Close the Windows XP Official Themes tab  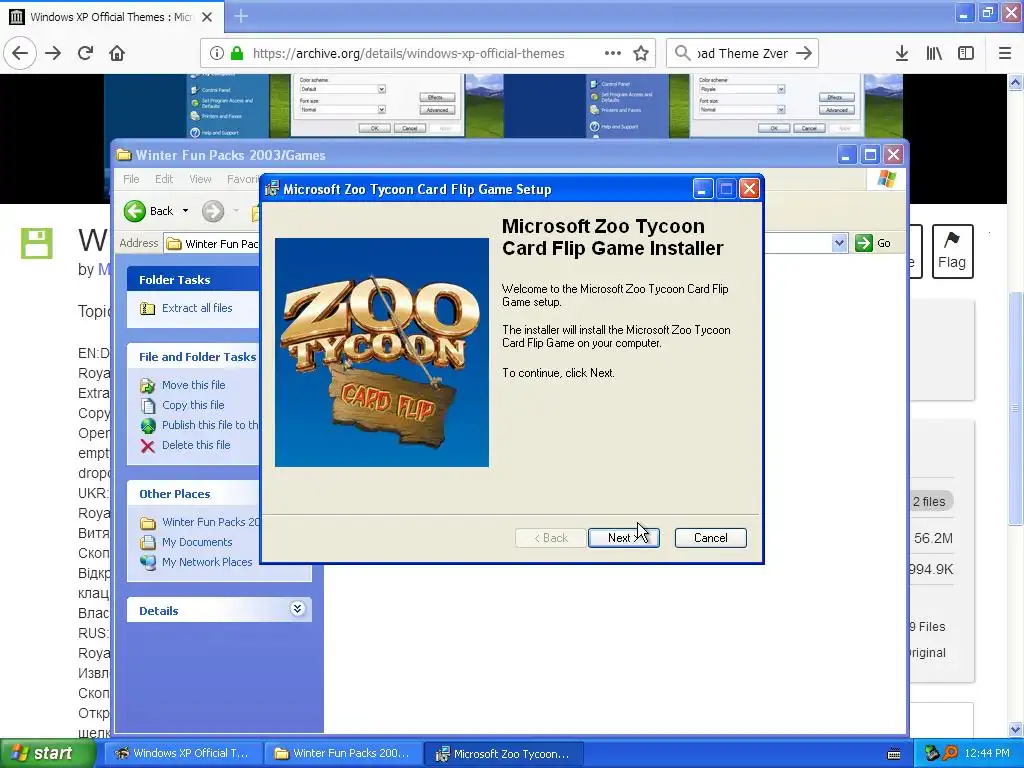pos(207,17)
